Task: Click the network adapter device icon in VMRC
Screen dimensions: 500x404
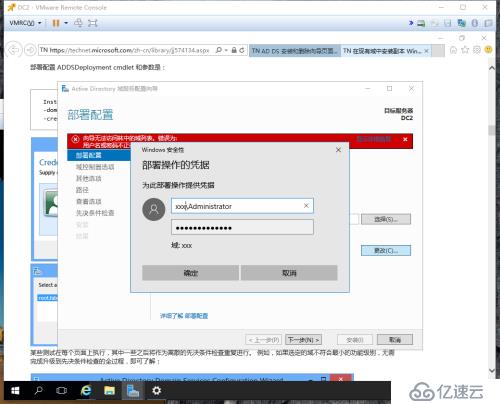Action: pyautogui.click(x=462, y=23)
